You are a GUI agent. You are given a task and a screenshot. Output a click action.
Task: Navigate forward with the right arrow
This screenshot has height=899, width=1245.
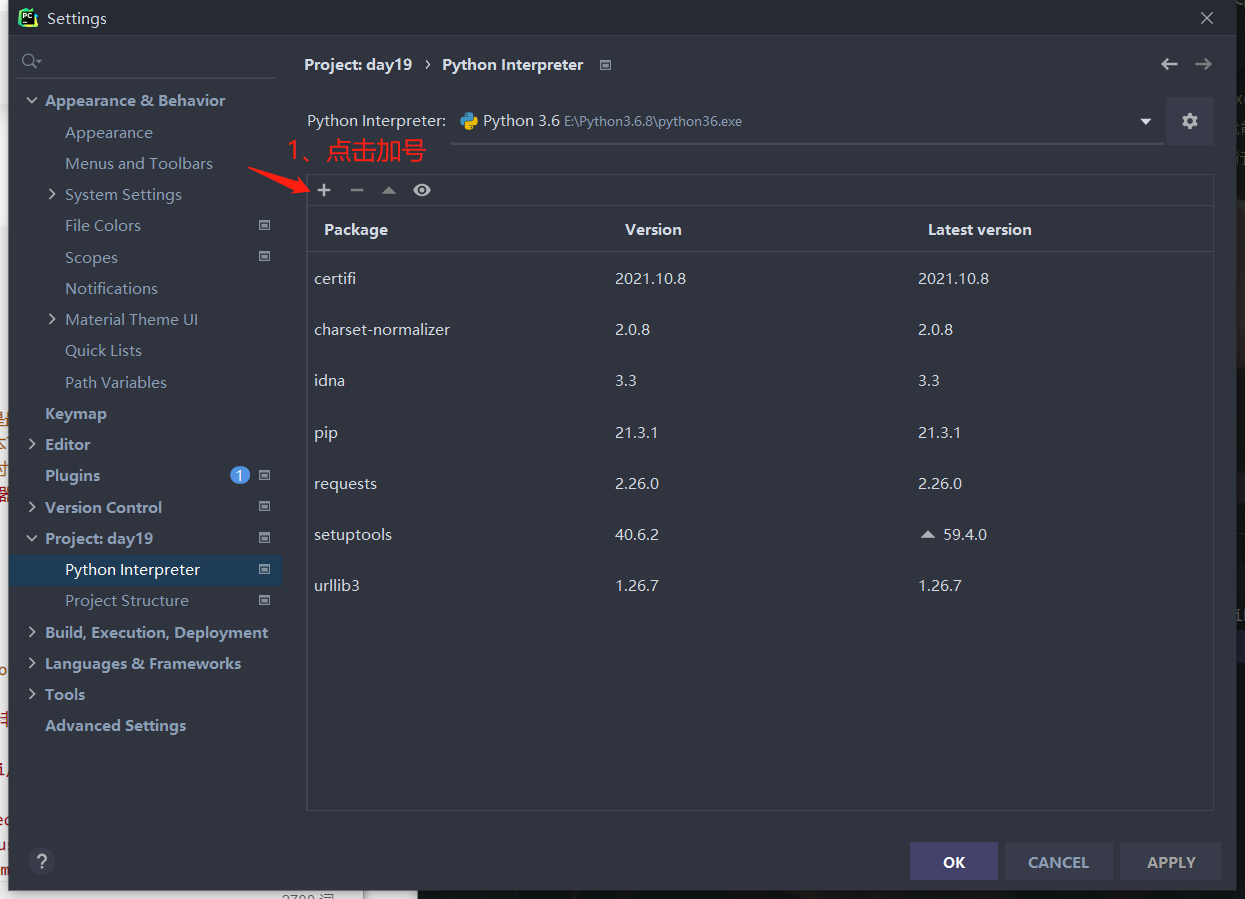pyautogui.click(x=1203, y=64)
